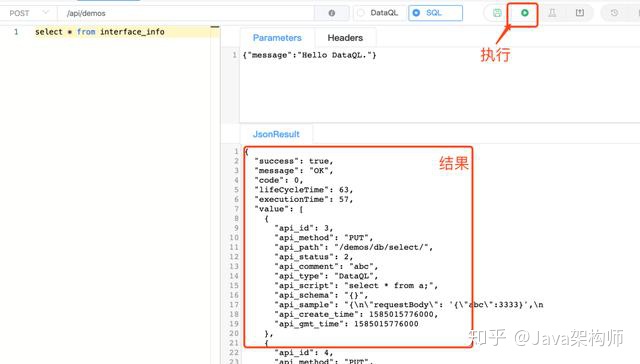This screenshot has height=364, width=640.
Task: Click the vertical divider between editor and results
Action: tap(216, 196)
